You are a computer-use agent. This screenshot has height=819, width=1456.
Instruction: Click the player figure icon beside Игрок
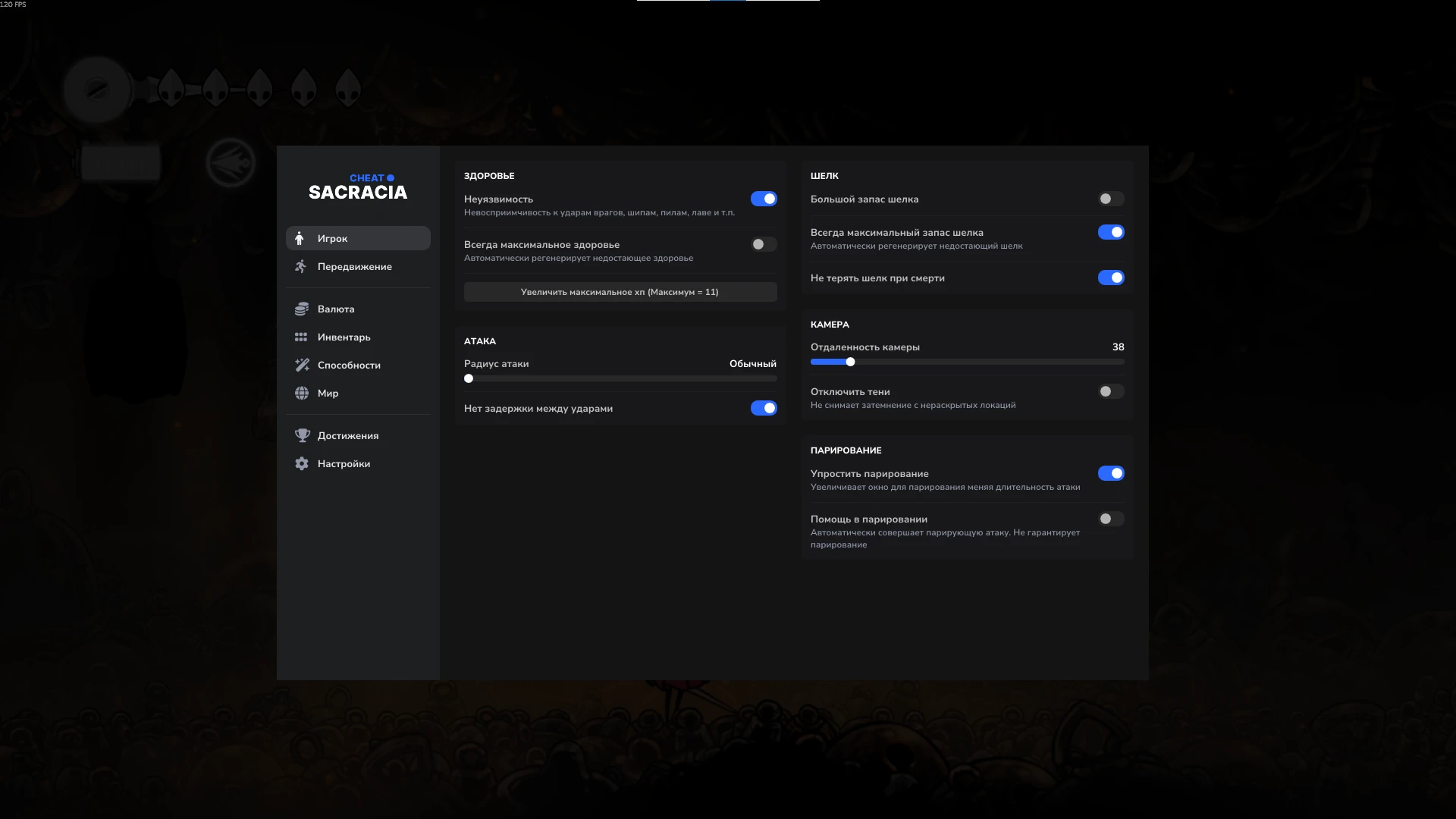pyautogui.click(x=300, y=238)
